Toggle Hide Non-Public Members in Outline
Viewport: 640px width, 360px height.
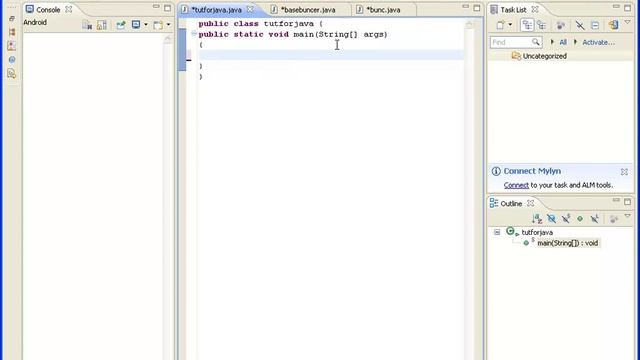(580, 219)
